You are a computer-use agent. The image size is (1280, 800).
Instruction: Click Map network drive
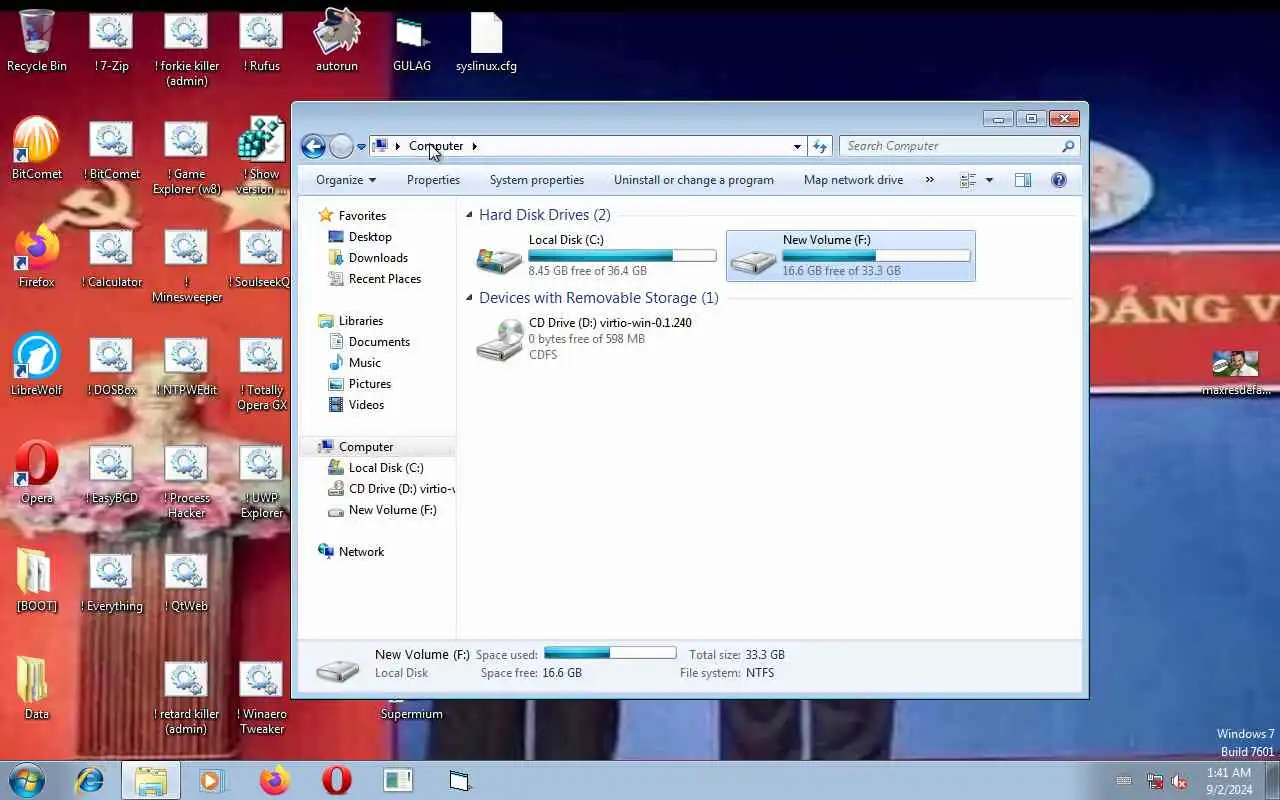853,180
